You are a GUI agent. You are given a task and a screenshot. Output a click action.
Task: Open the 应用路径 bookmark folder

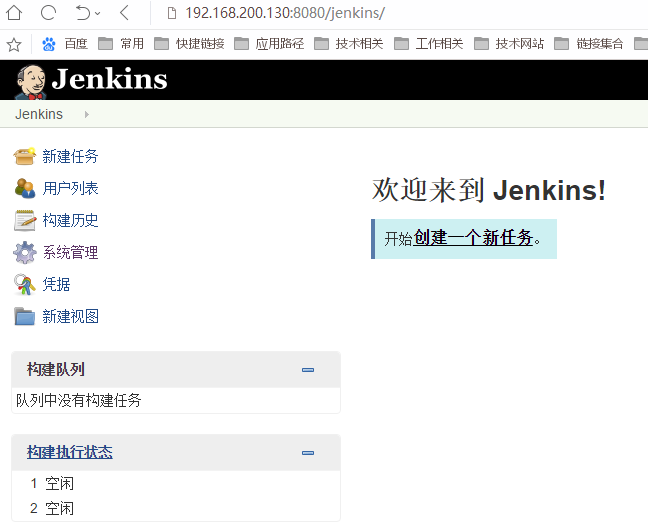pos(269,43)
